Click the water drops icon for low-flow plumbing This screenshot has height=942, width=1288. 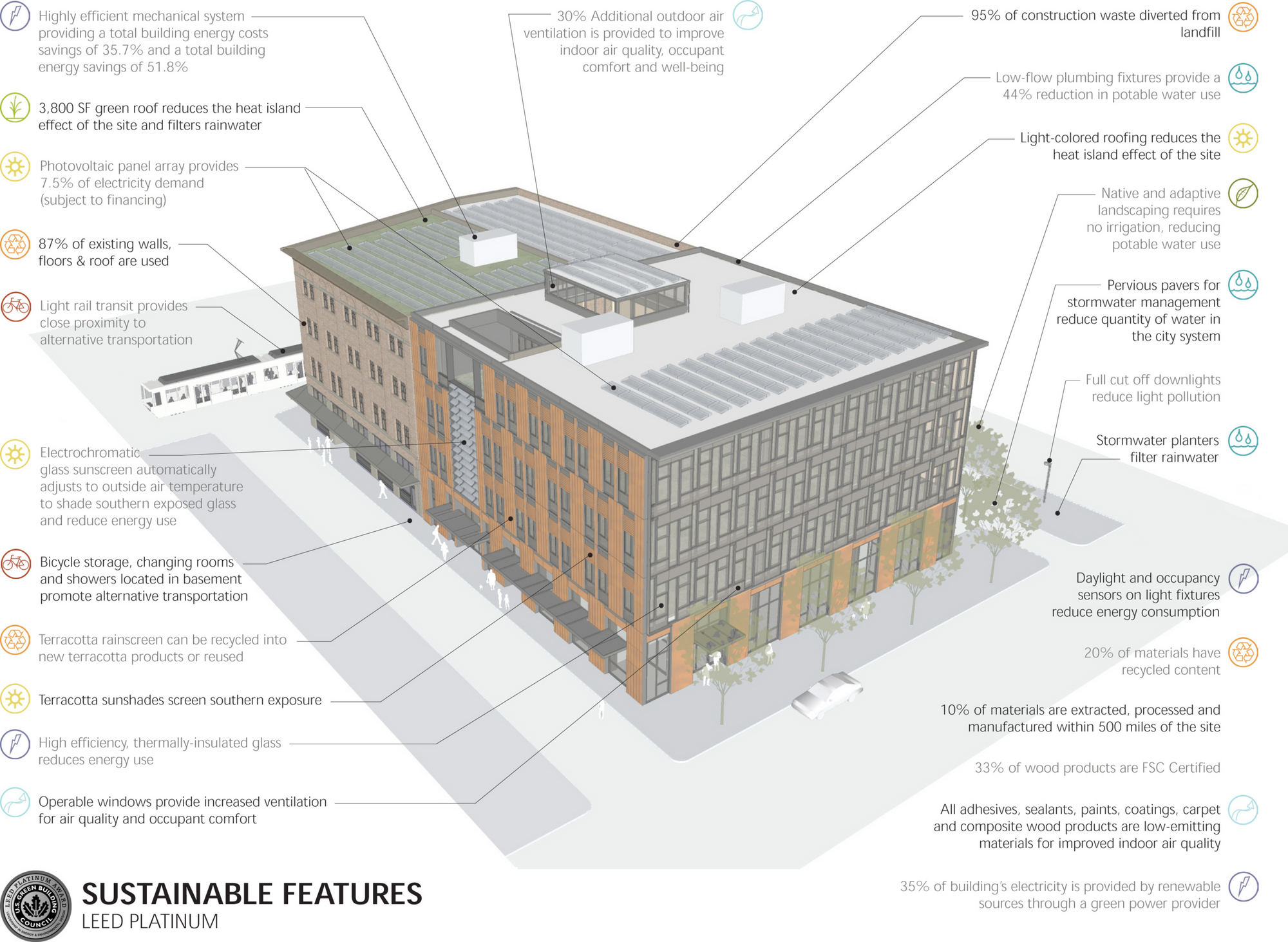(x=1243, y=78)
